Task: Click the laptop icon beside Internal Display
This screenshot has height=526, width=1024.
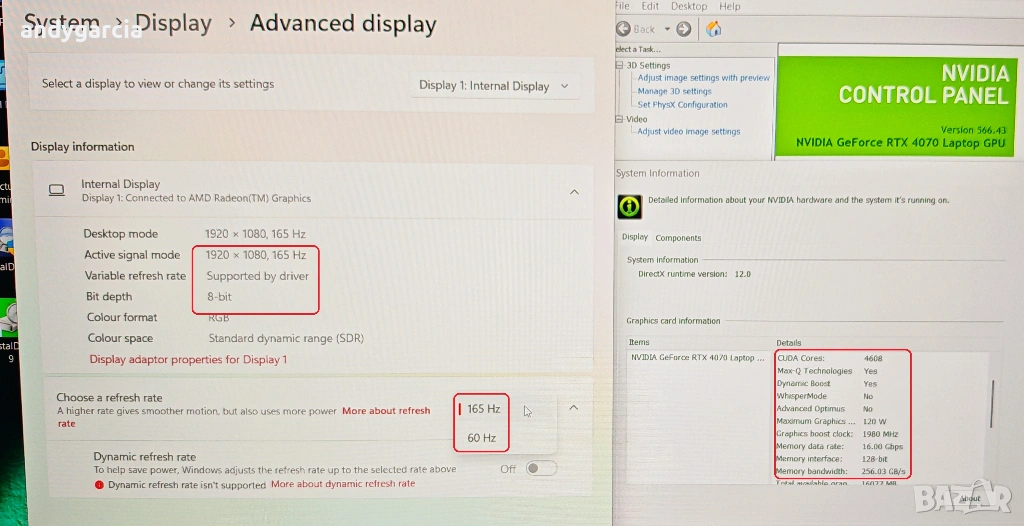Action: [x=57, y=190]
